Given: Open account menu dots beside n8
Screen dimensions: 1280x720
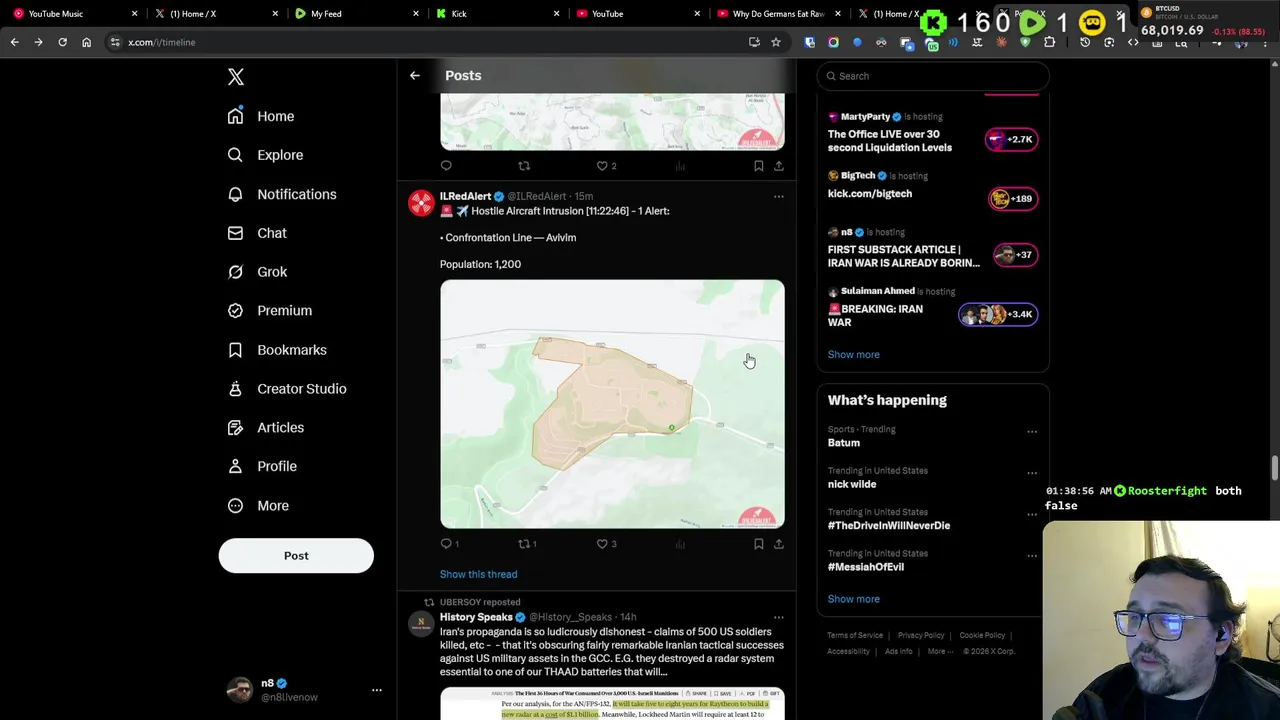Looking at the screenshot, I should tap(377, 690).
